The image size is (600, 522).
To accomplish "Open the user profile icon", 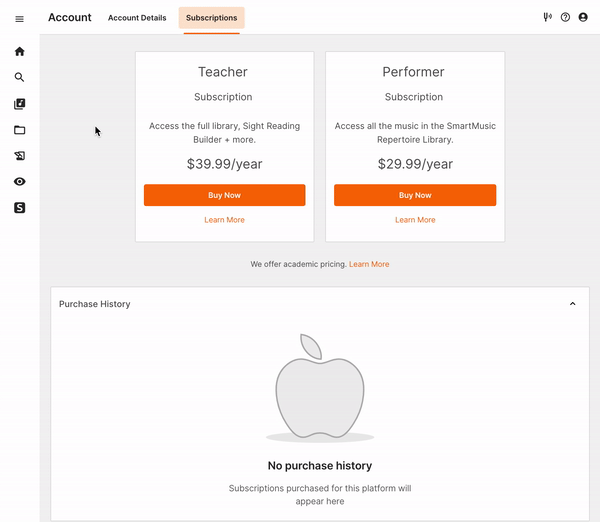I will 583,17.
